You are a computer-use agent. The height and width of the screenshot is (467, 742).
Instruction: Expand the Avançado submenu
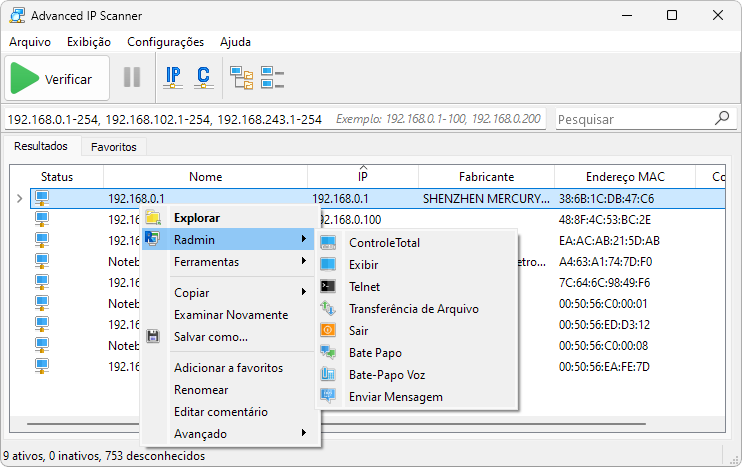(200, 434)
